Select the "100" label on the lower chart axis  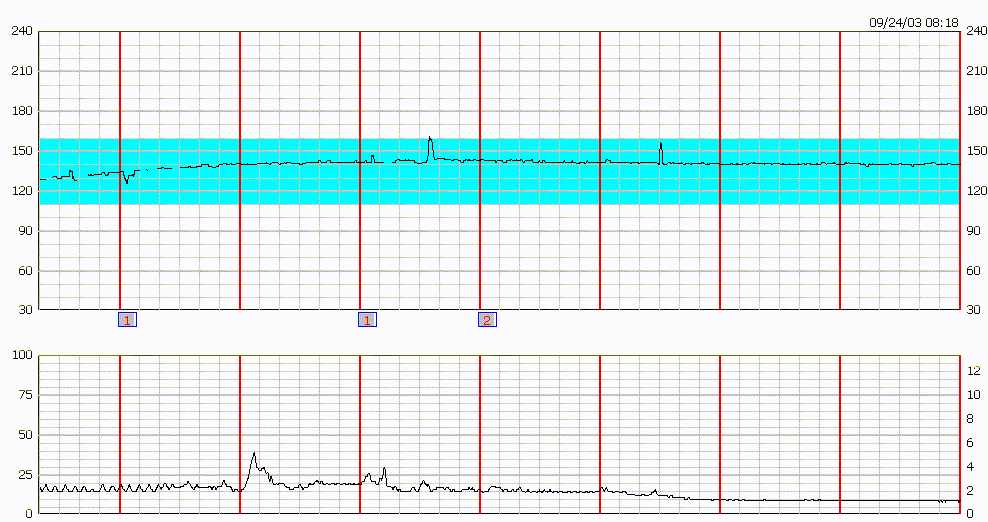pyautogui.click(x=22, y=355)
